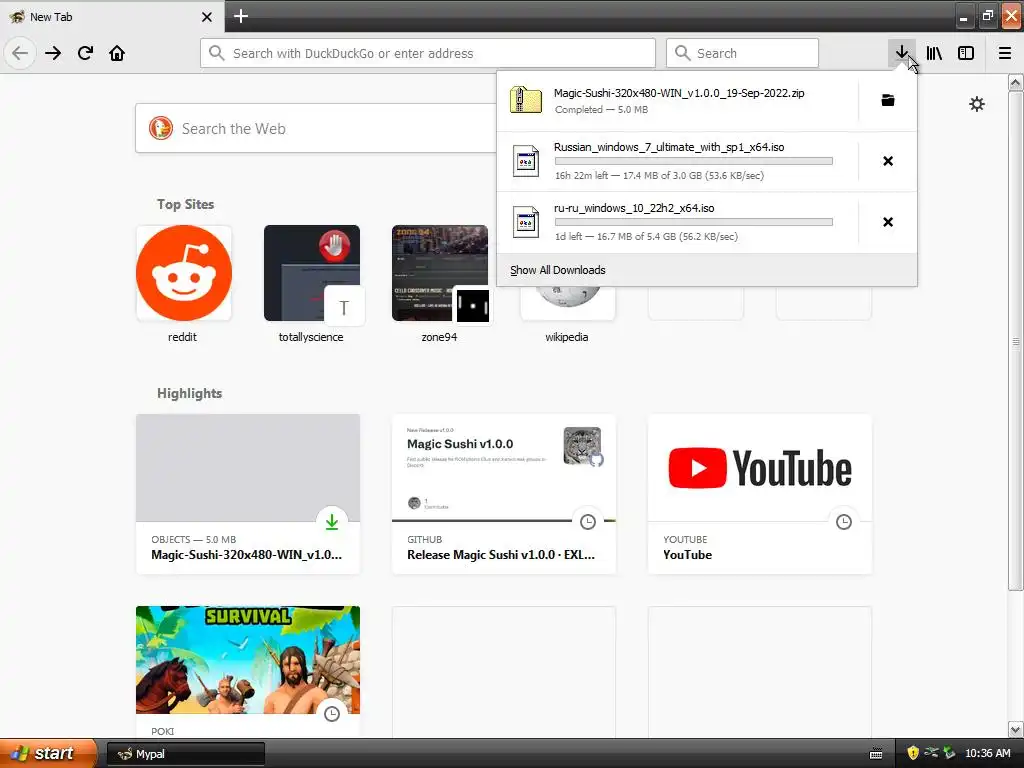Screen dimensions: 1024x768
Task: Focus the DuckDuckGo address bar
Action: (428, 53)
